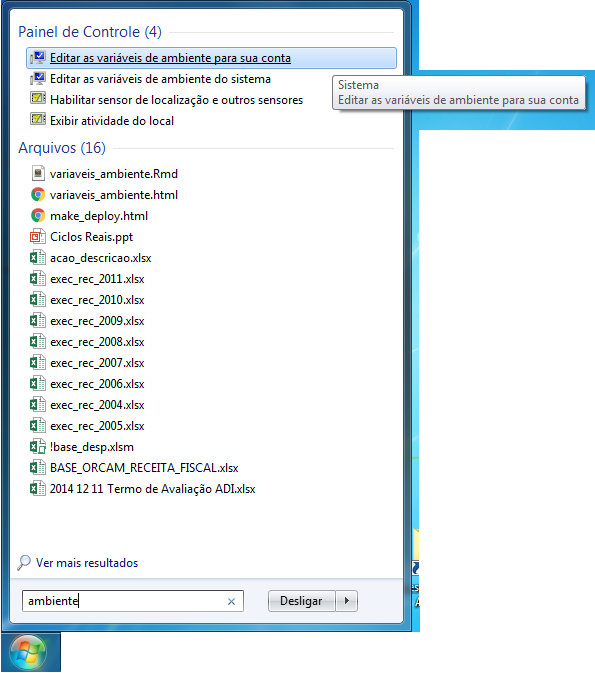The image size is (595, 673).
Task: Click macro workbook icon for !base_desp.xlsm
Action: tap(38, 447)
